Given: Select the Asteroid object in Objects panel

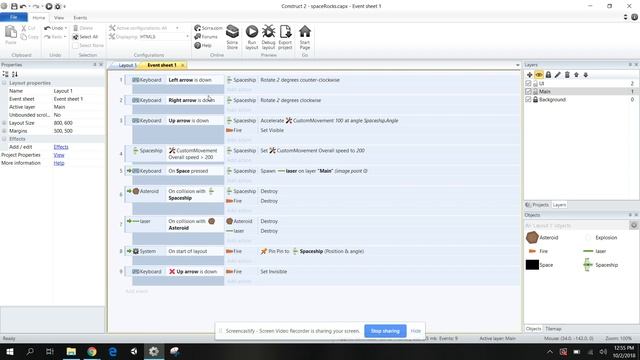Looking at the screenshot, I should click(542, 237).
